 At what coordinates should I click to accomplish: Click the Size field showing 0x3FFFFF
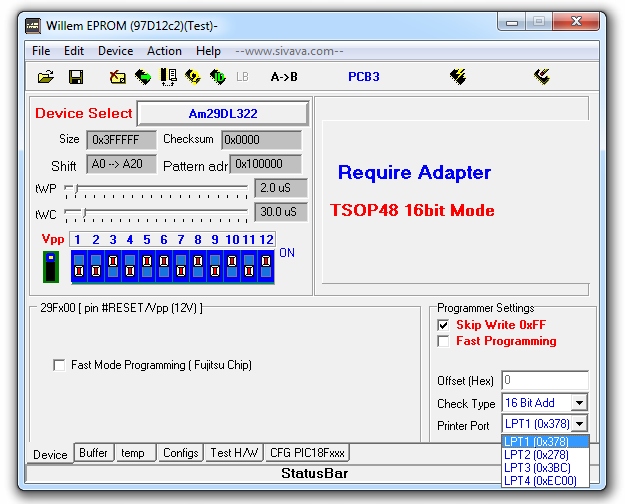click(121, 140)
